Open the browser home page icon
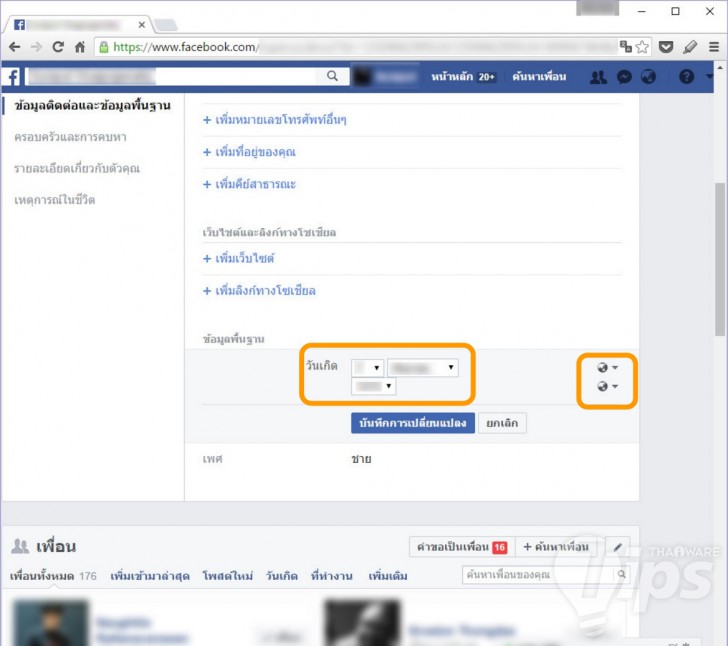 tap(80, 47)
